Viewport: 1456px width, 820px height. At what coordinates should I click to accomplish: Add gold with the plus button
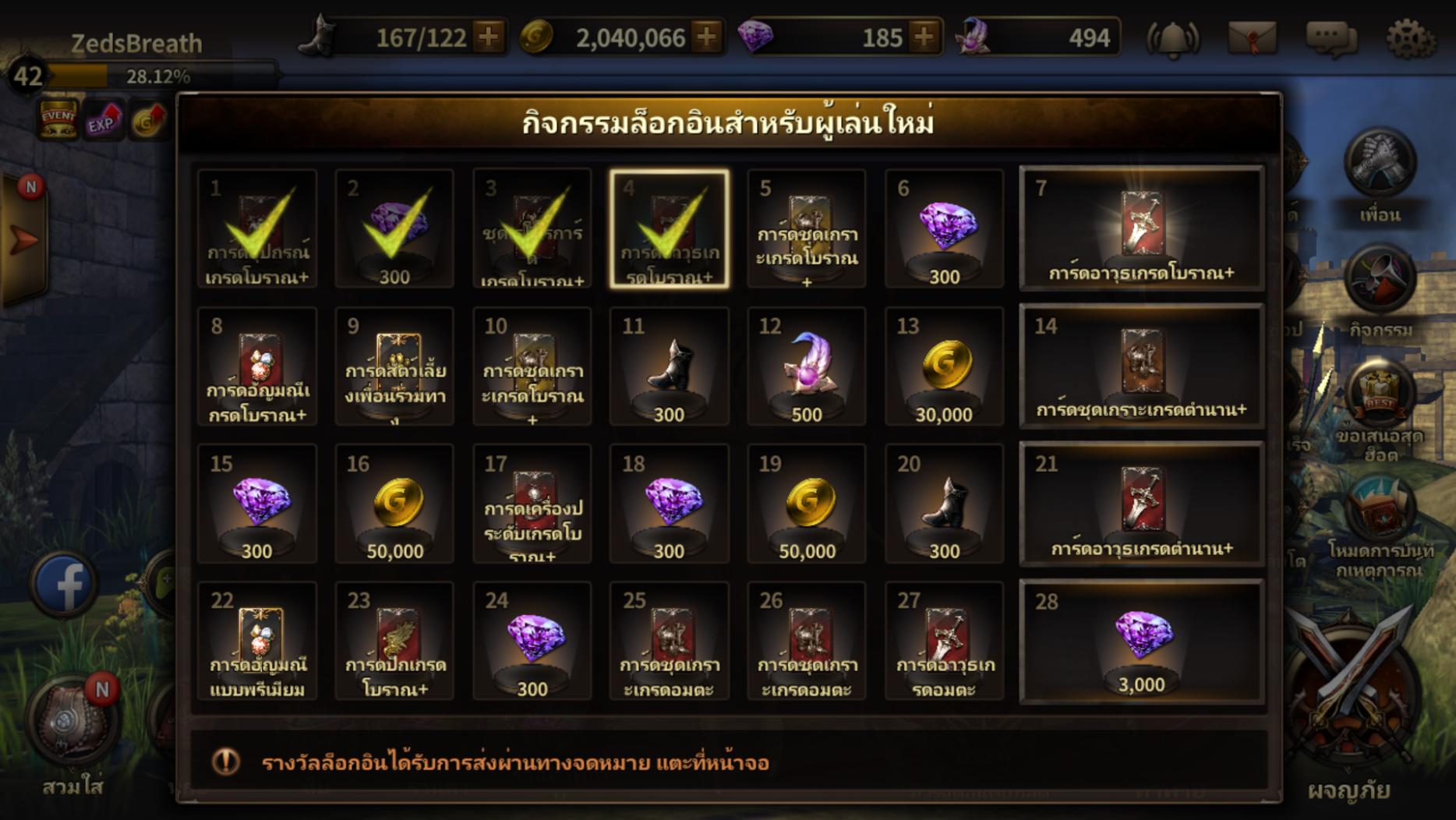(x=707, y=37)
